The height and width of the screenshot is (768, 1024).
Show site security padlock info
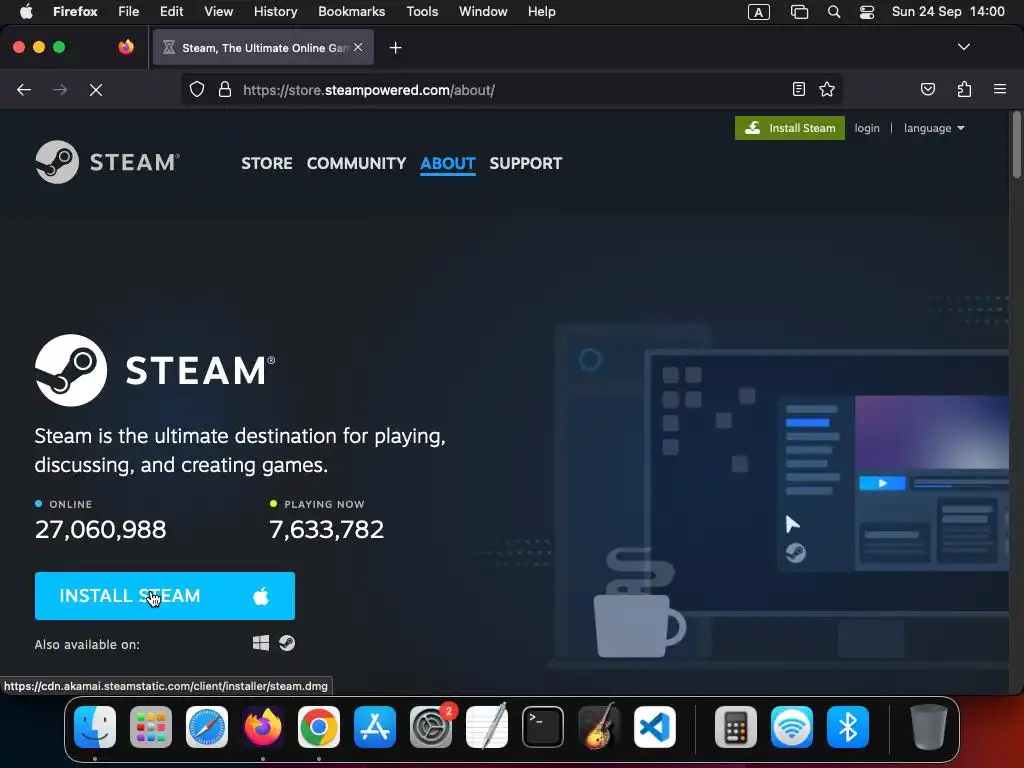225,89
